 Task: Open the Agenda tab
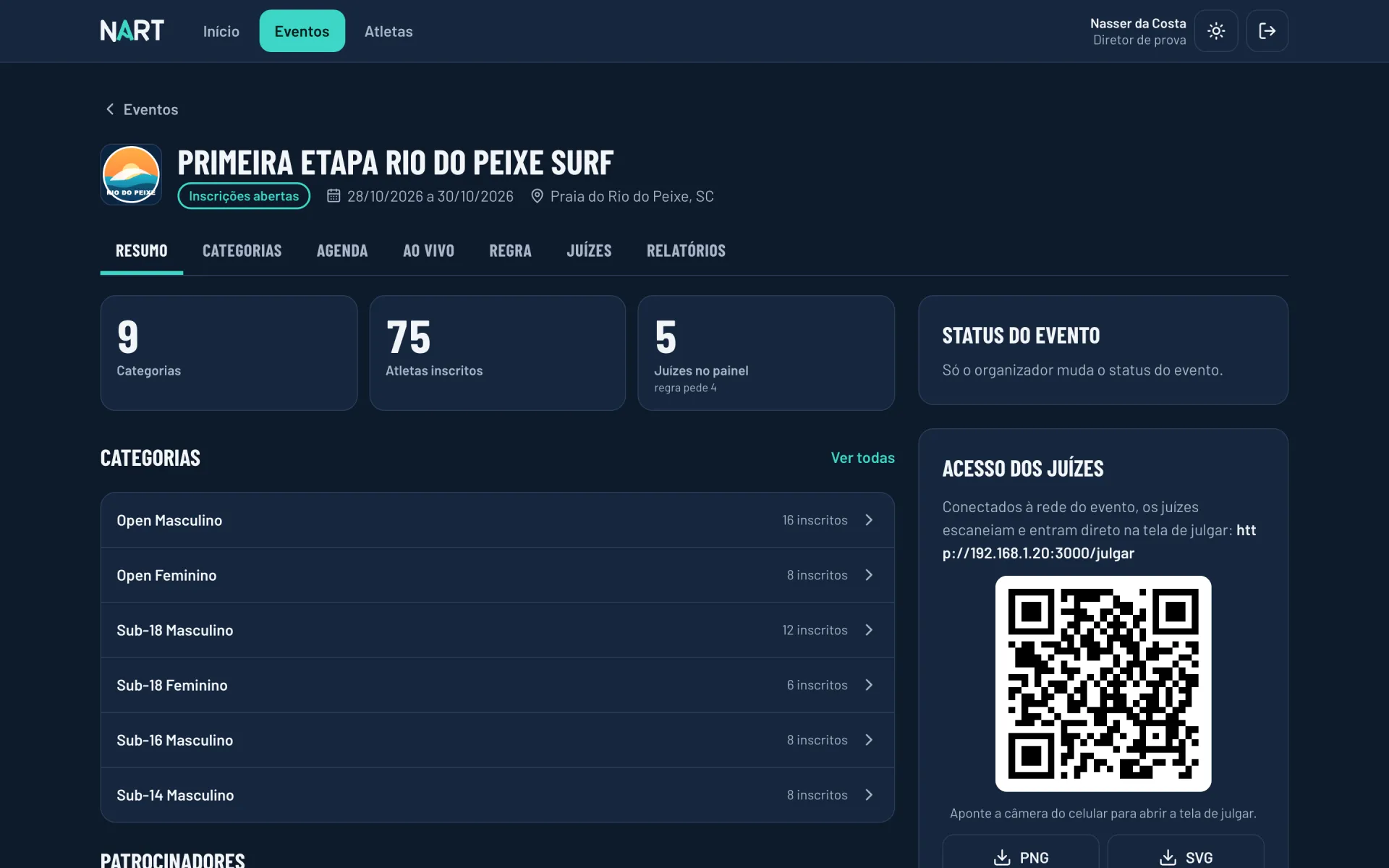(x=342, y=251)
